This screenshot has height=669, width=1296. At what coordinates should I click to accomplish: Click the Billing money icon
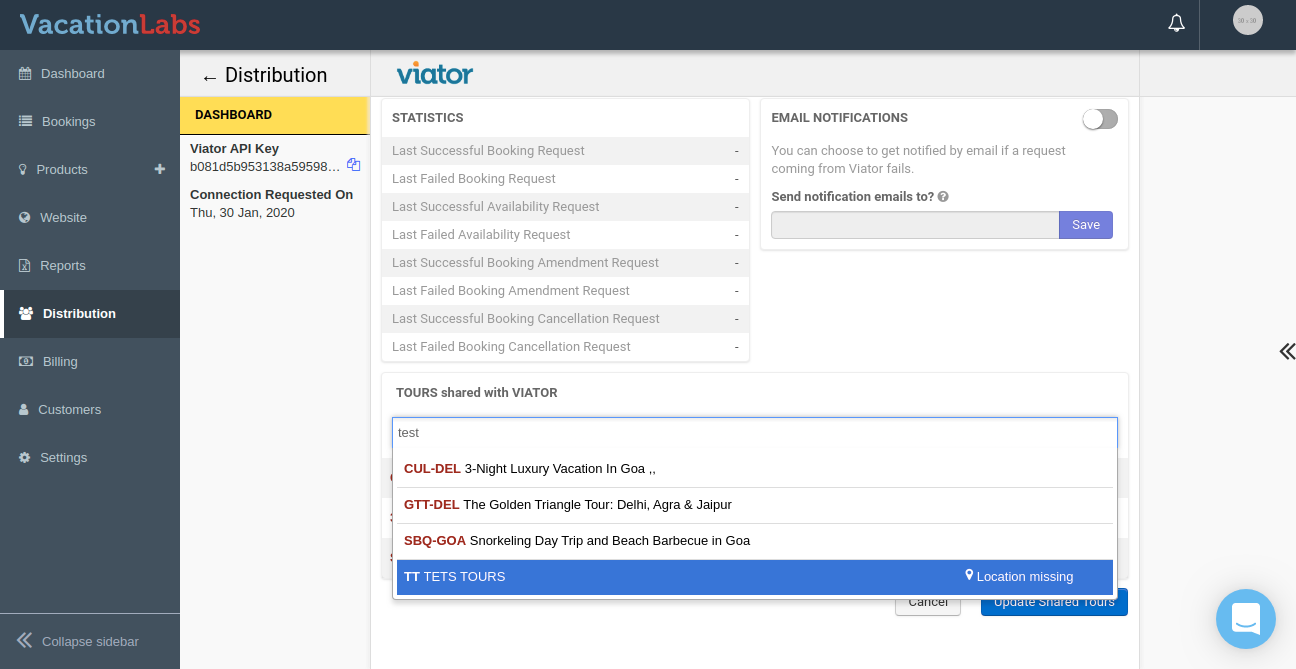(26, 361)
